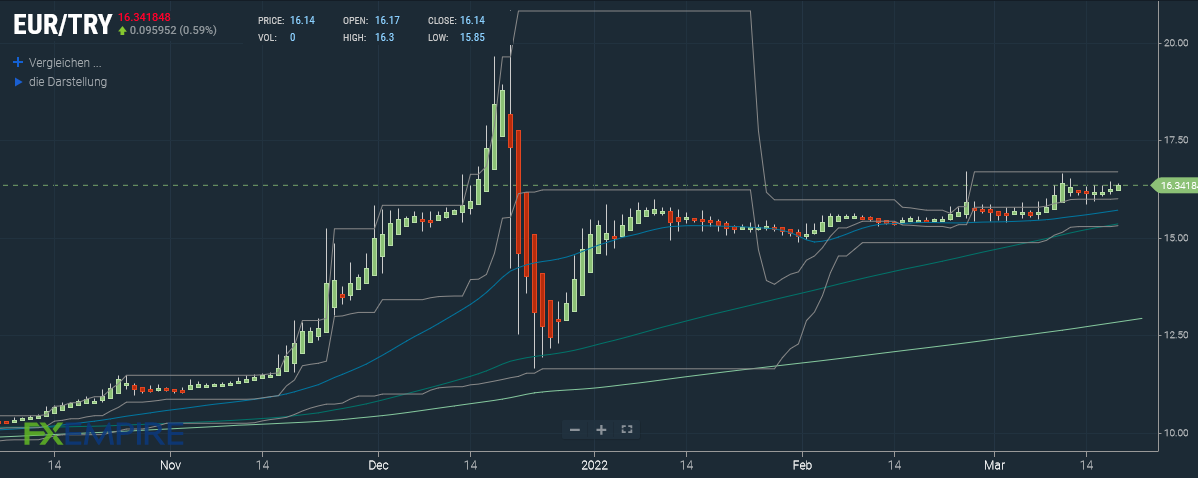The image size is (1198, 478).
Task: Click the 10.00 price axis label
Action: tap(1176, 433)
